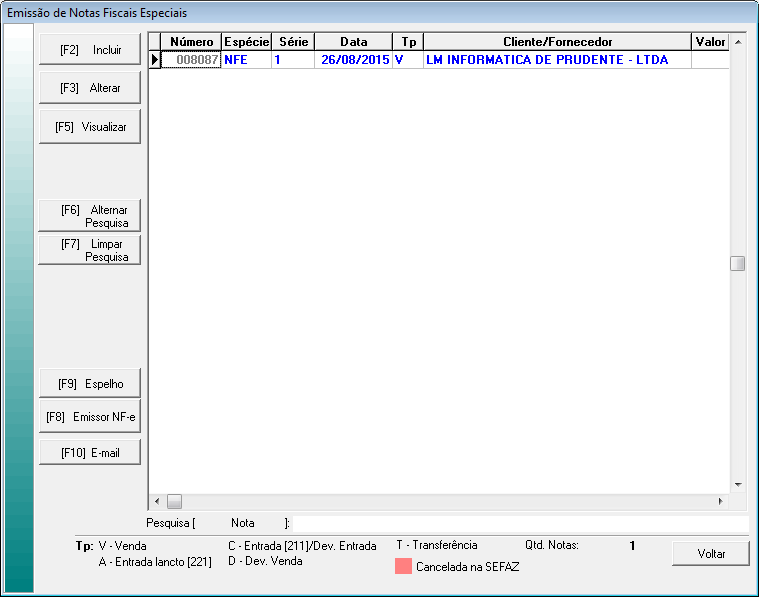The image size is (759, 597).
Task: Click the red Cancelada na SEFAZ swatch
Action: pos(404,566)
